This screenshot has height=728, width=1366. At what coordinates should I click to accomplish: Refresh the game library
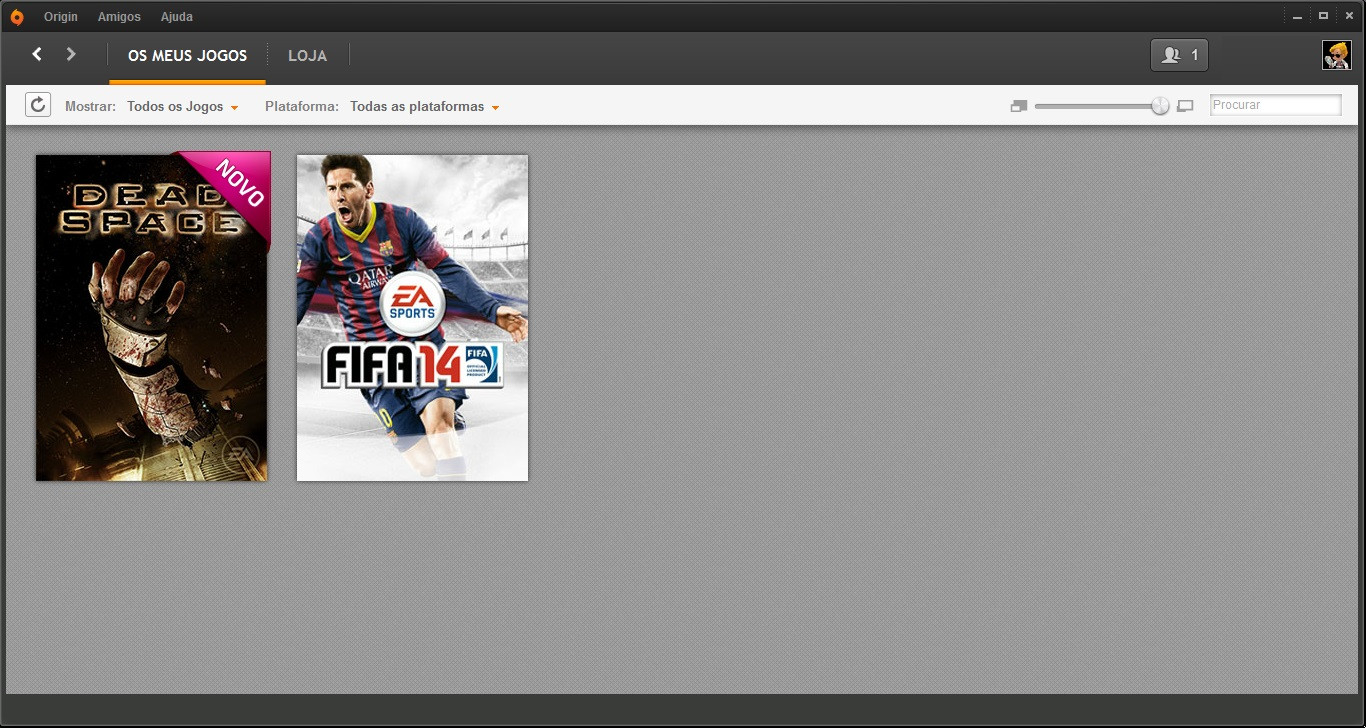tap(38, 105)
